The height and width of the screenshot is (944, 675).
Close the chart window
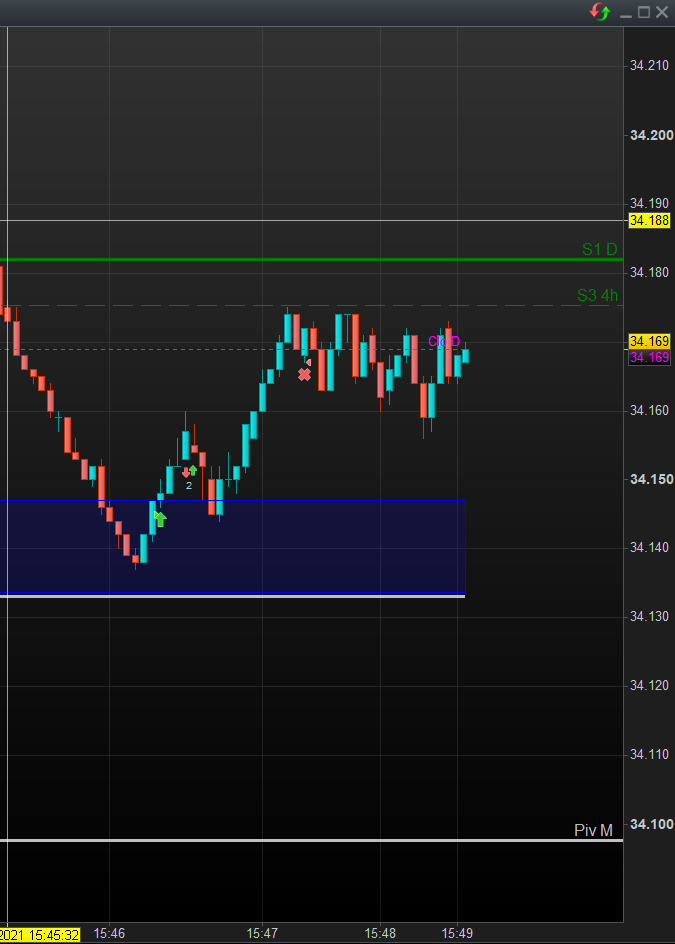tap(662, 12)
